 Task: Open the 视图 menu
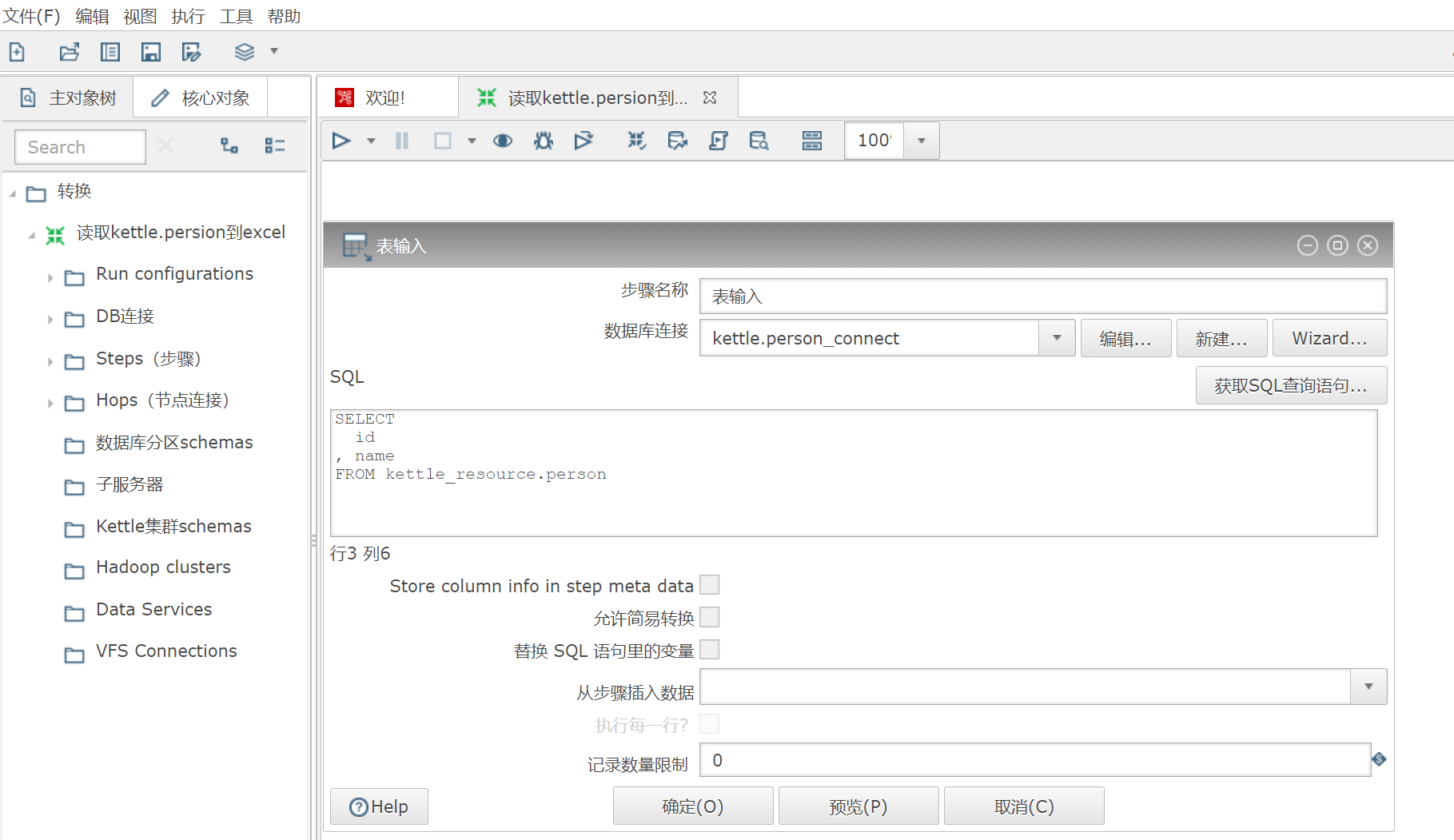click(x=141, y=16)
